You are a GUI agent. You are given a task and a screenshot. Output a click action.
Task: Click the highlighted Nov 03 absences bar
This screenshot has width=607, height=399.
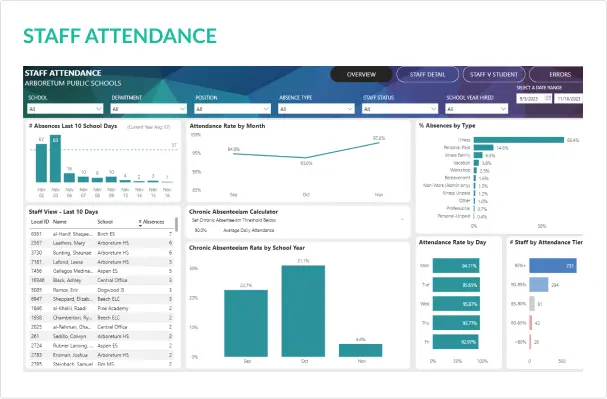(55, 158)
